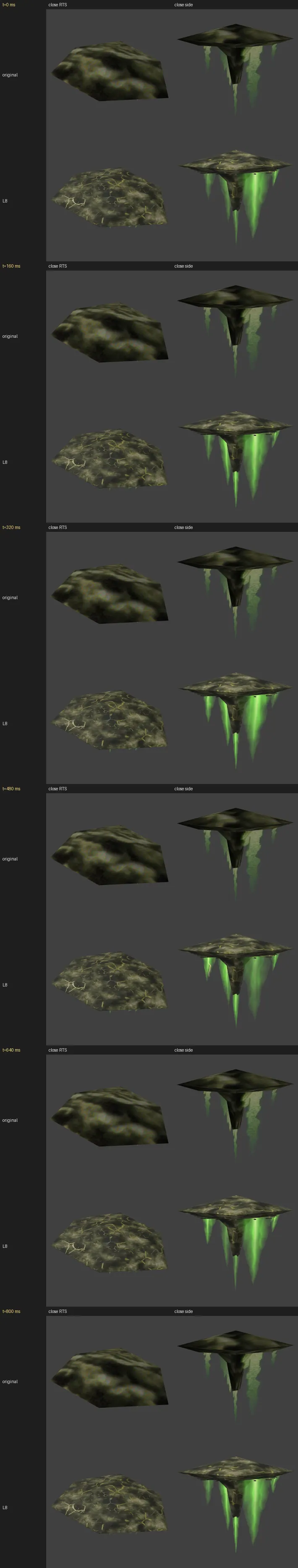Select "close side" header in t=160 ms row
Screen dimensions: 298x1568
(184, 266)
